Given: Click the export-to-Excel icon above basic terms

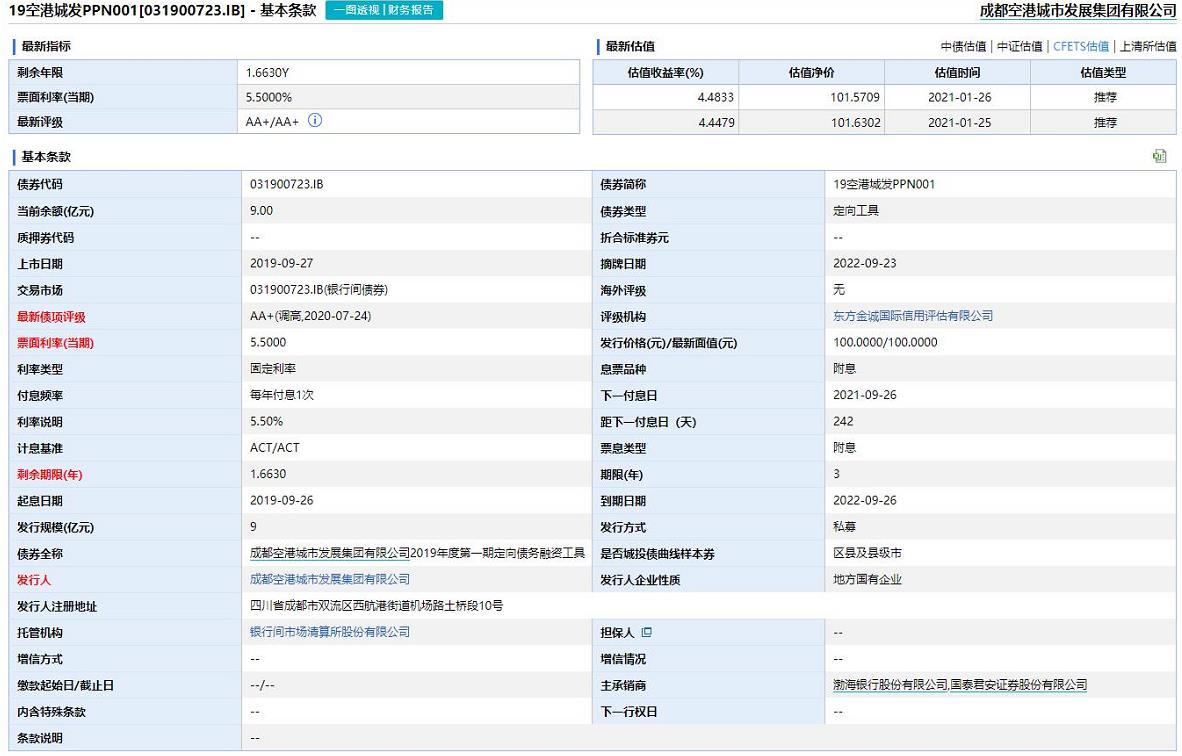Looking at the screenshot, I should [x=1159, y=157].
